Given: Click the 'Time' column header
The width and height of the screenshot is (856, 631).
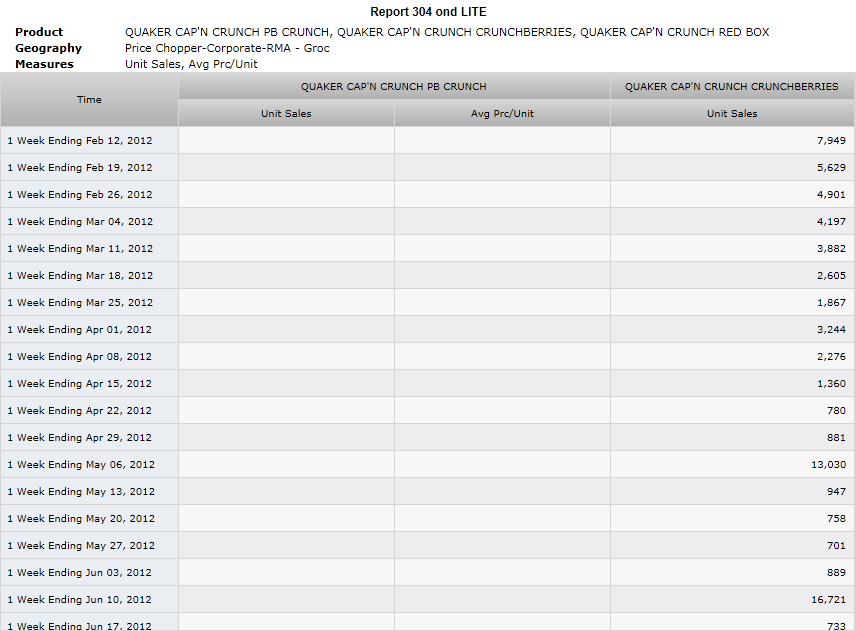Looking at the screenshot, I should tap(90, 100).
